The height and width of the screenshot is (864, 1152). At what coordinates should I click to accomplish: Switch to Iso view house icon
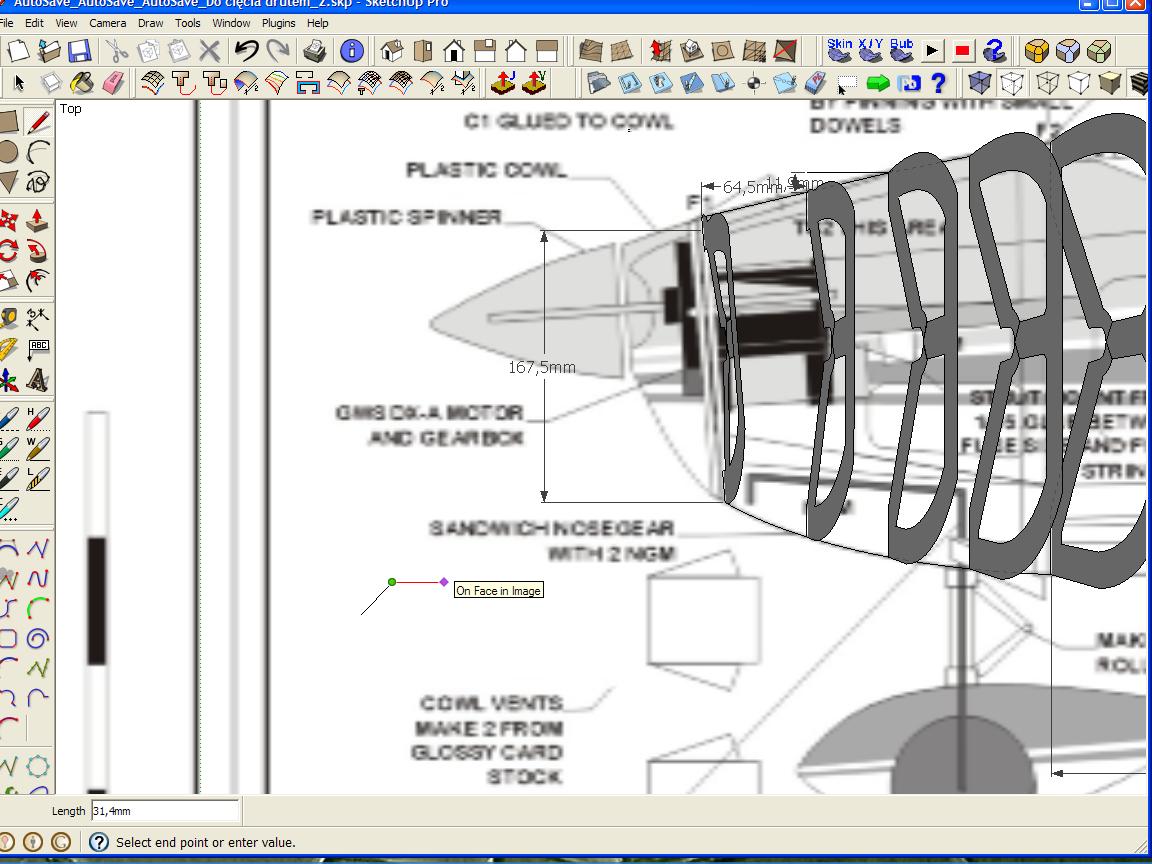[392, 51]
